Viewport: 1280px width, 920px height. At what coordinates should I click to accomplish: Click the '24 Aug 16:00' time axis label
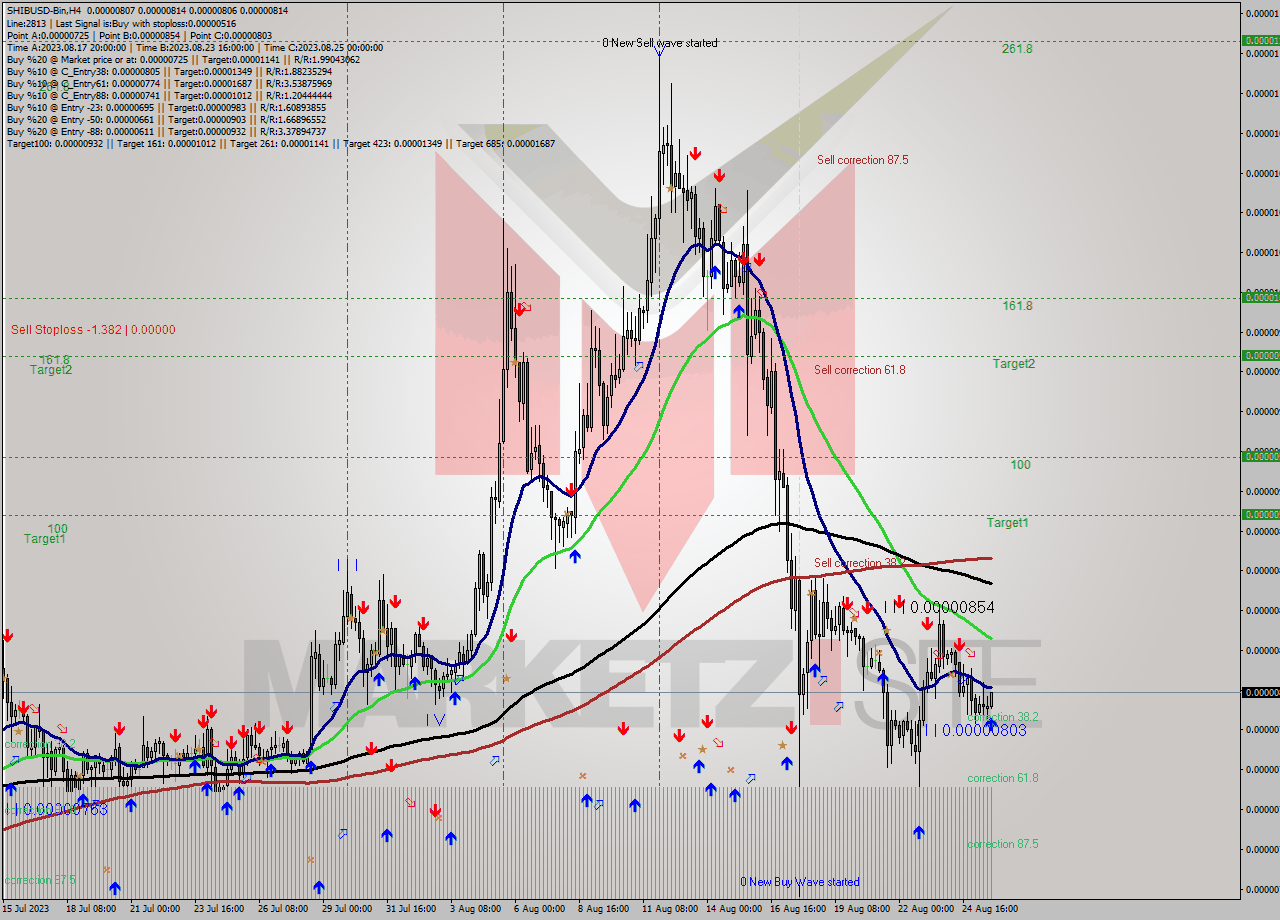point(990,909)
